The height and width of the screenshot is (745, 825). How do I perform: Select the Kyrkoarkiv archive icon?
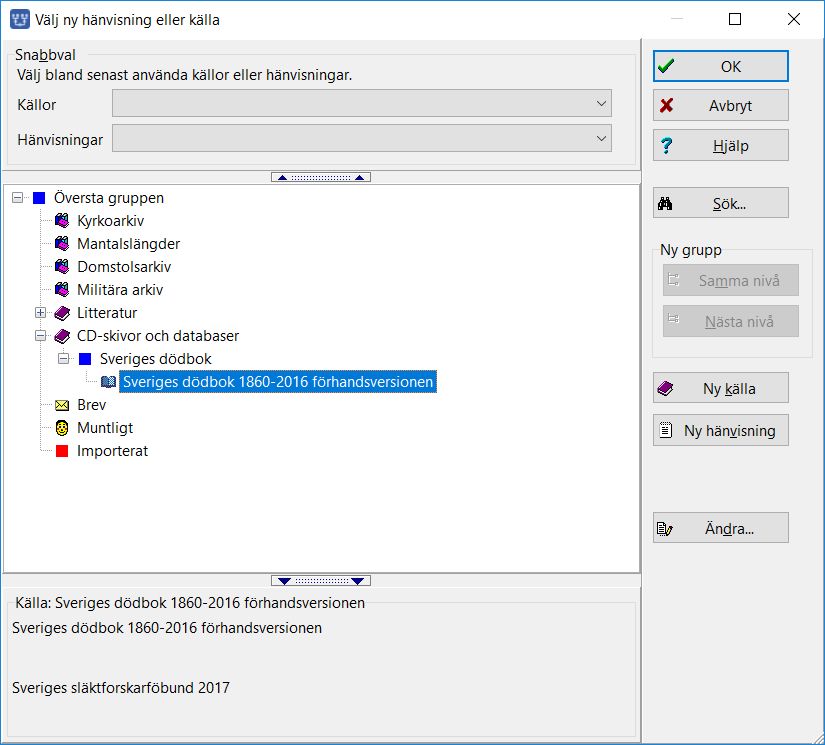(62, 221)
